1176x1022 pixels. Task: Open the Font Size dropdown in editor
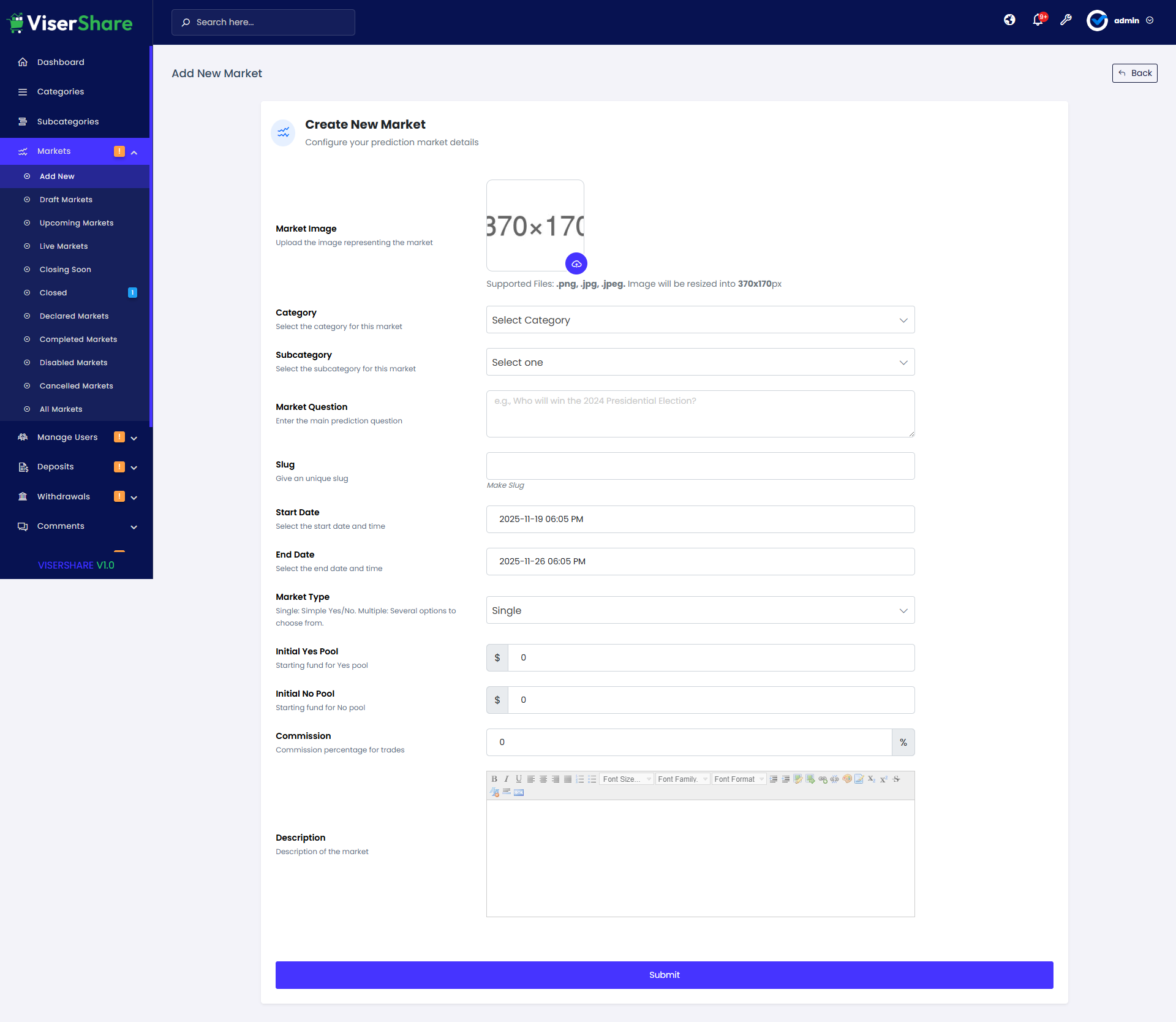coord(627,779)
